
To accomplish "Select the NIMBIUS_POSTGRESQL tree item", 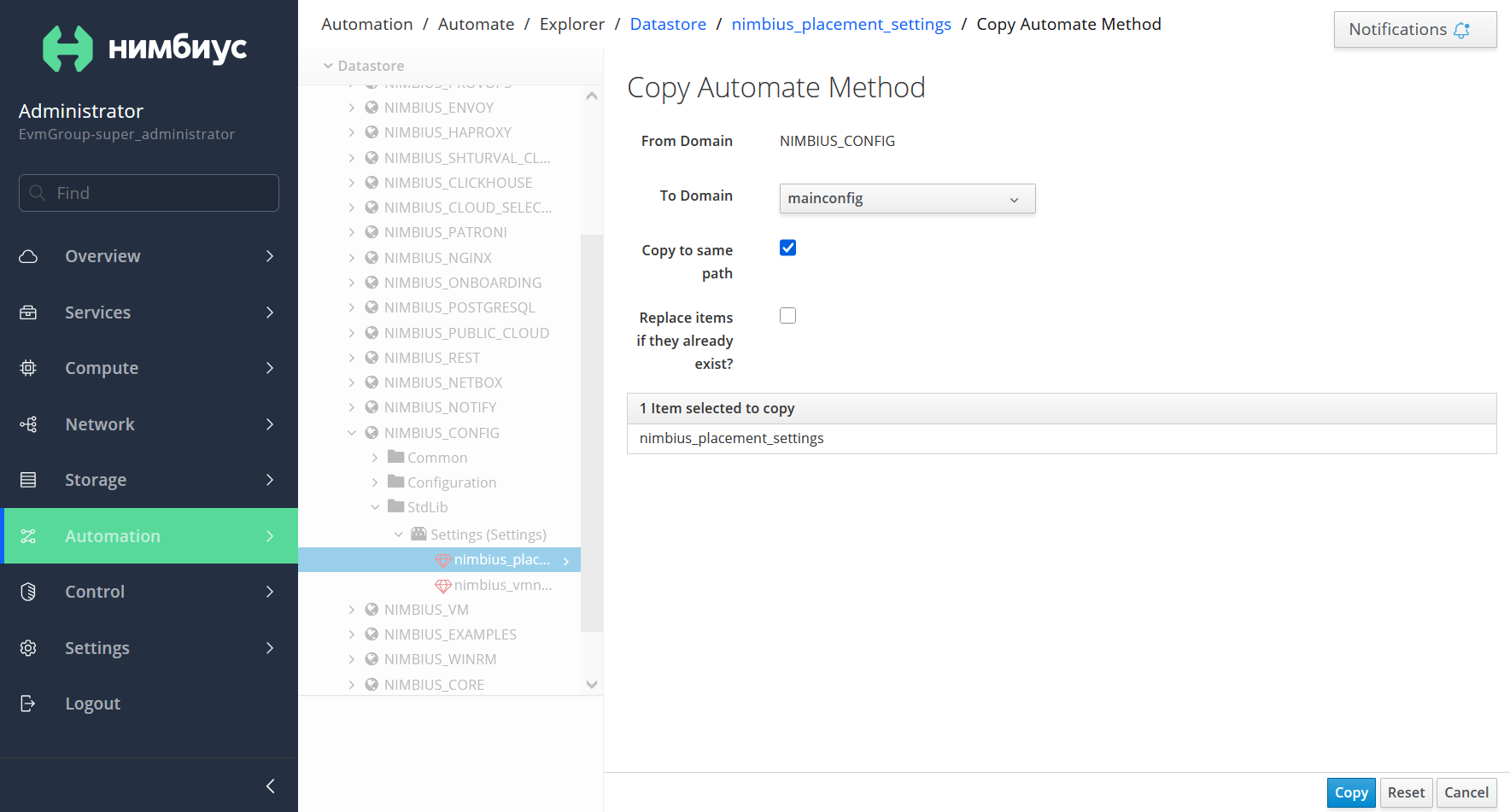I will click(459, 307).
